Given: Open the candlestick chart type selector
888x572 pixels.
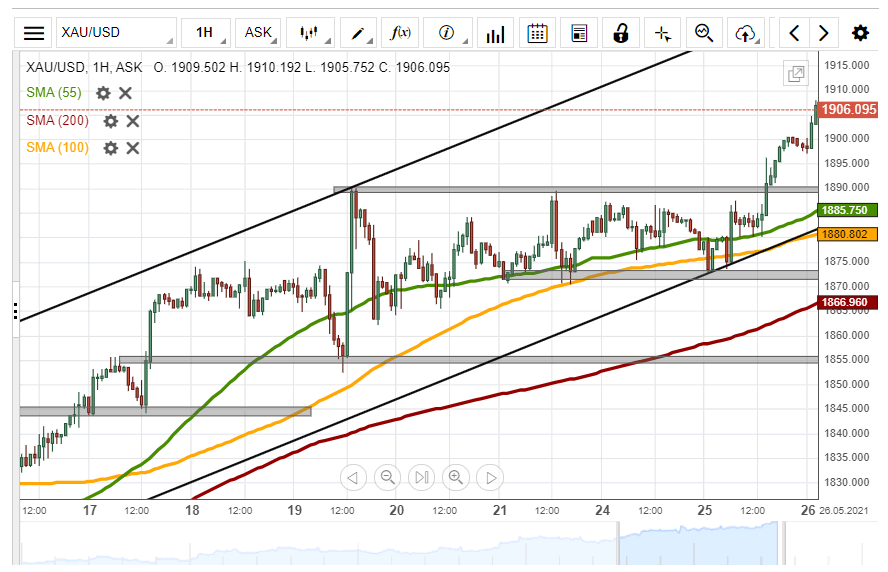Looking at the screenshot, I should tap(309, 32).
